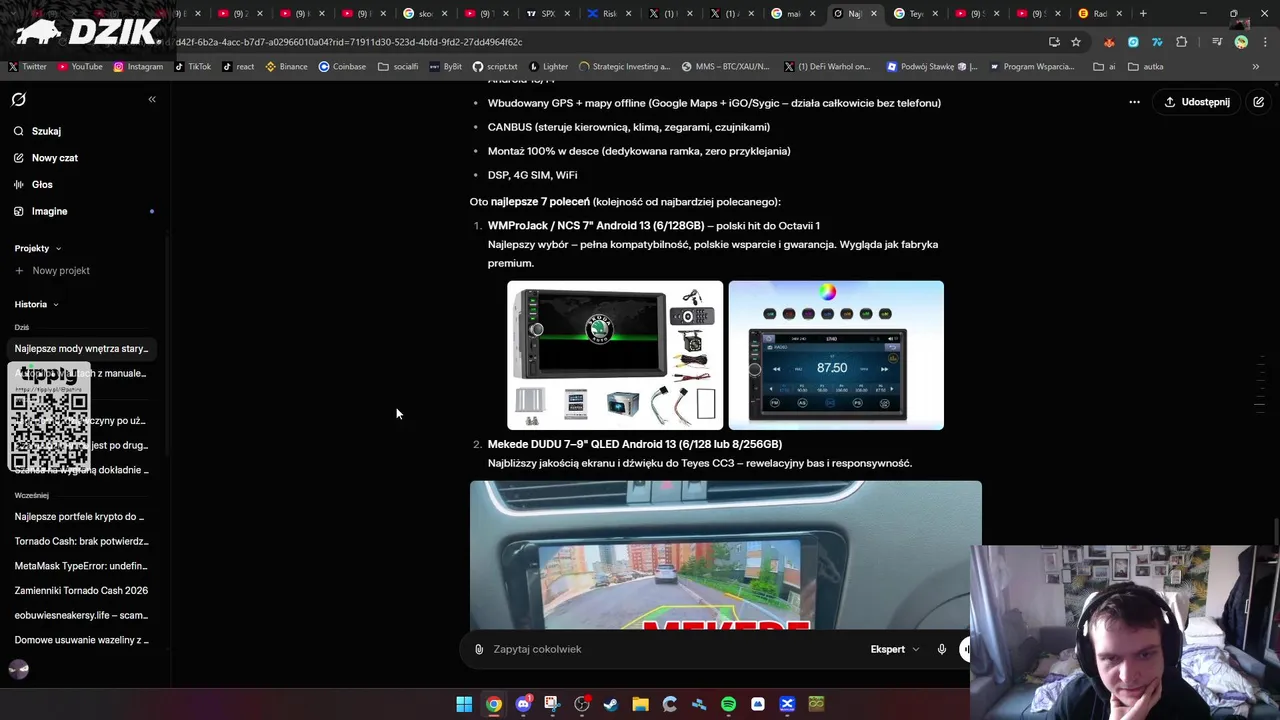1280x720 pixels.
Task: Open chat 'eobuwiesneakersy.life – scam...'
Action: (x=82, y=615)
